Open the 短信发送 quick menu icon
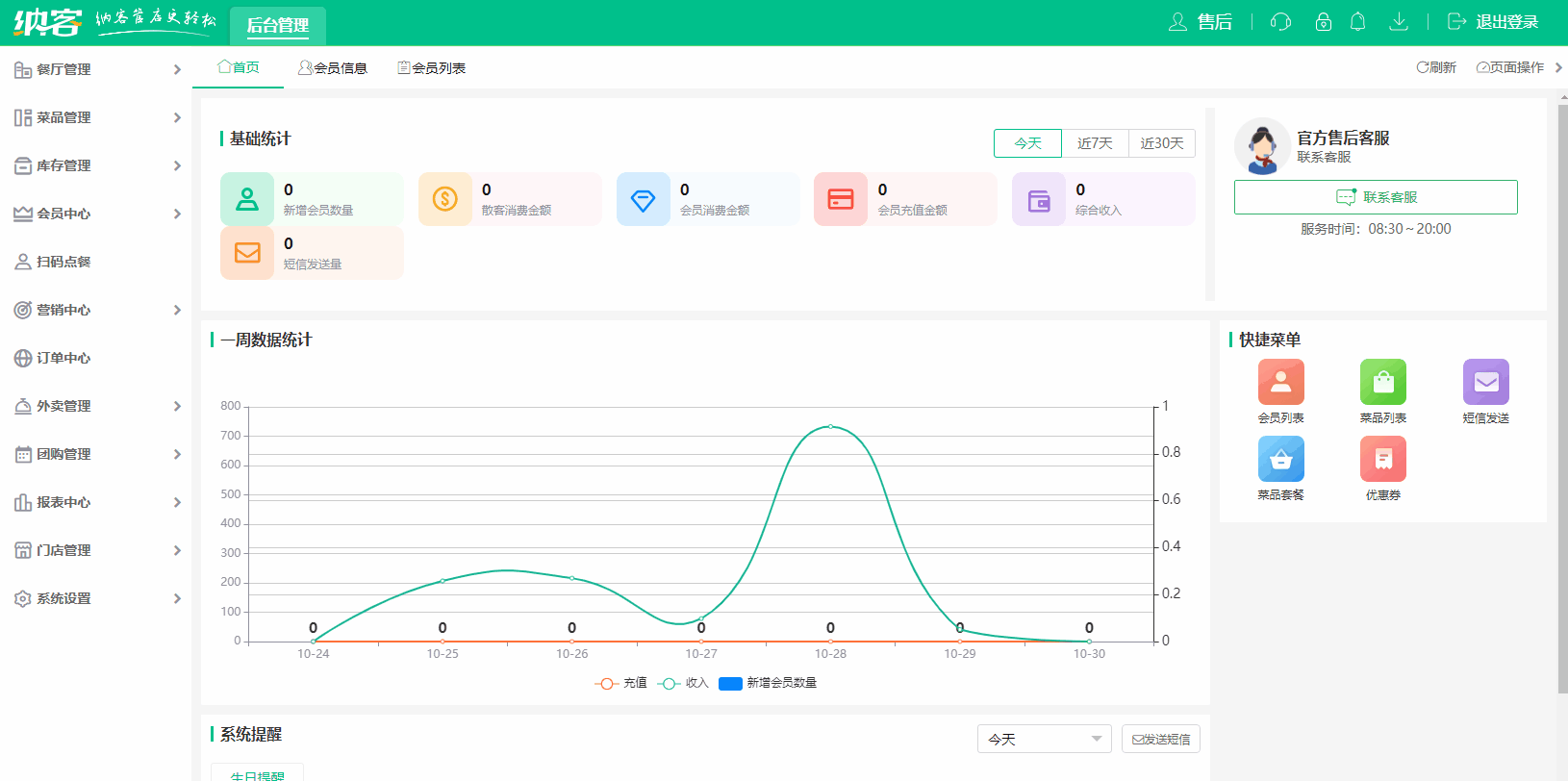The height and width of the screenshot is (781, 1568). (x=1485, y=382)
